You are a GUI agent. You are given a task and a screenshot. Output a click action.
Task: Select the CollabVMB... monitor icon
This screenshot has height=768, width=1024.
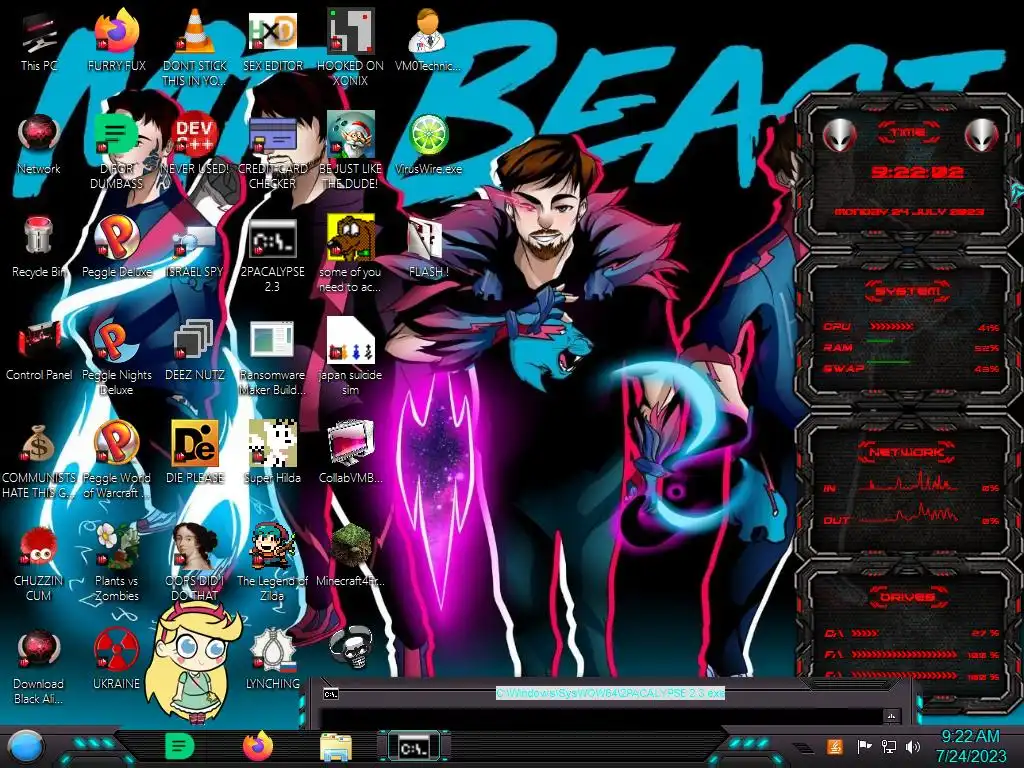[350, 452]
